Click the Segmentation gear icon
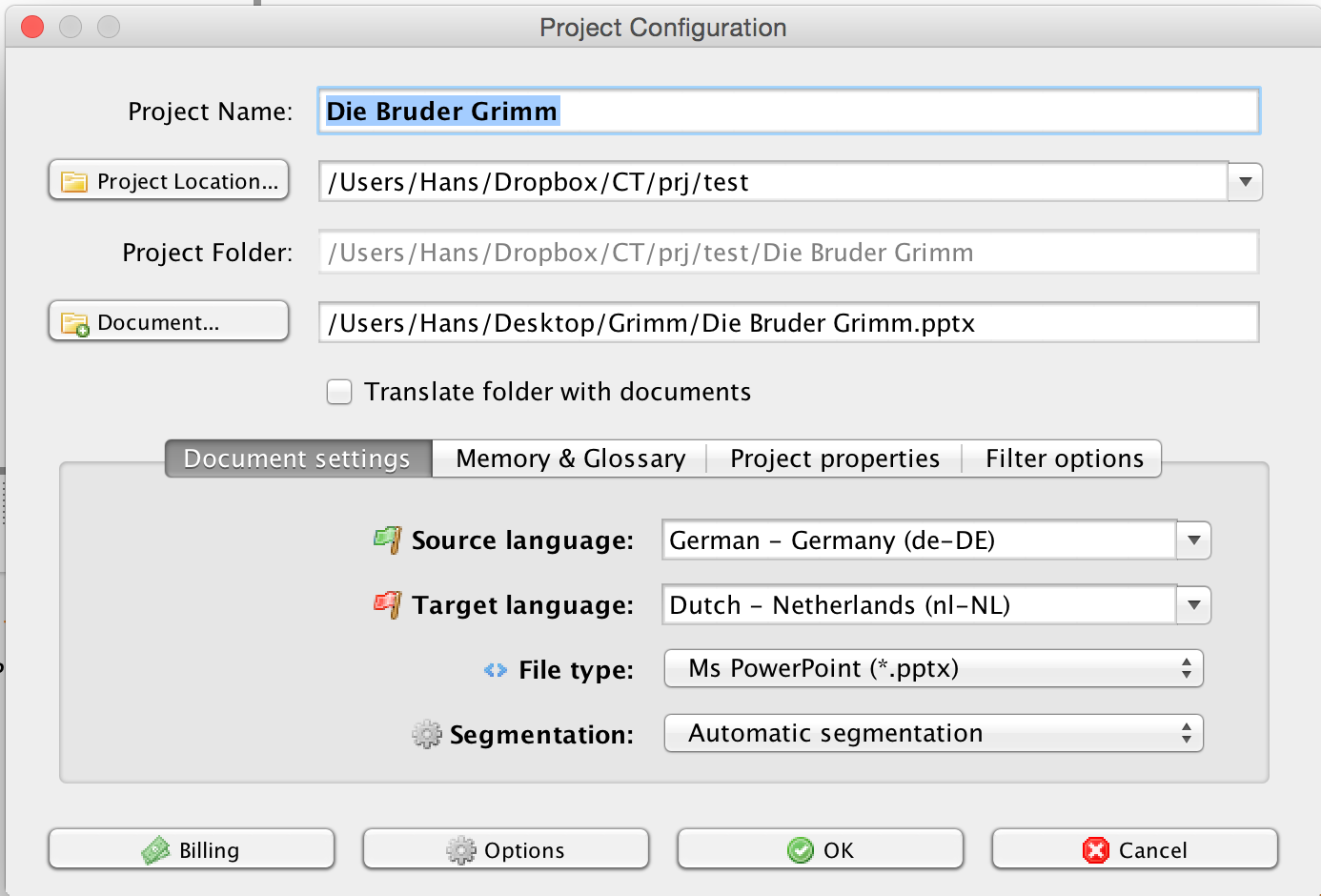Image resolution: width=1321 pixels, height=896 pixels. [x=427, y=734]
